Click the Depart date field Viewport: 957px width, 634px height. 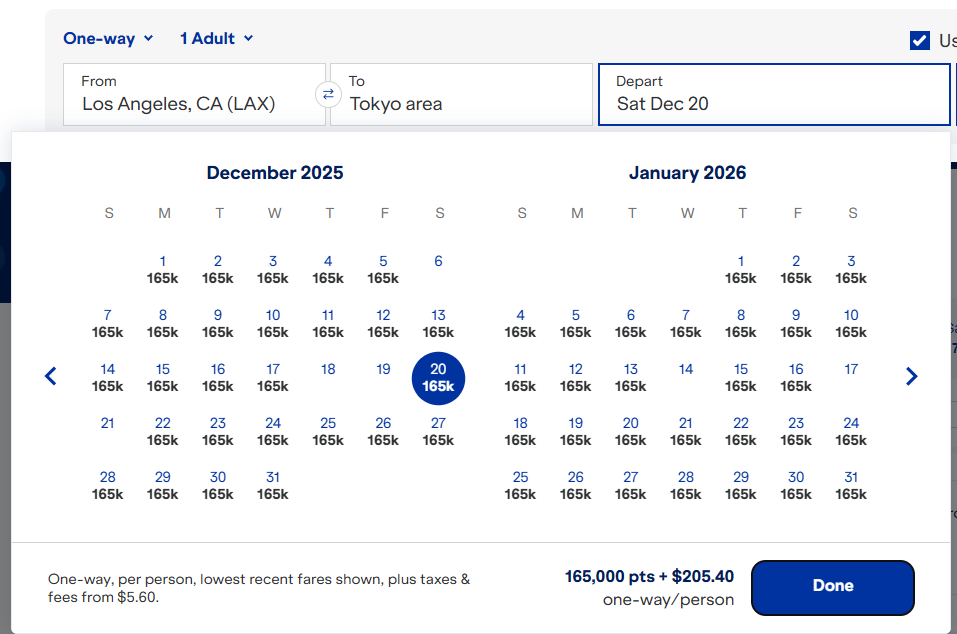click(773, 94)
